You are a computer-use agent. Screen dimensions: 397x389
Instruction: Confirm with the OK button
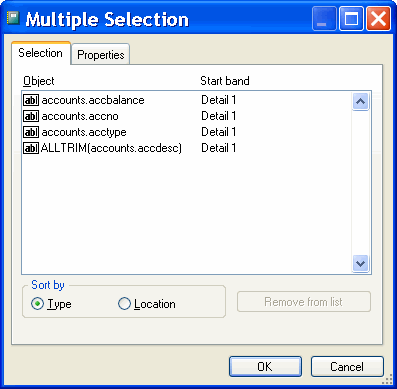265,367
